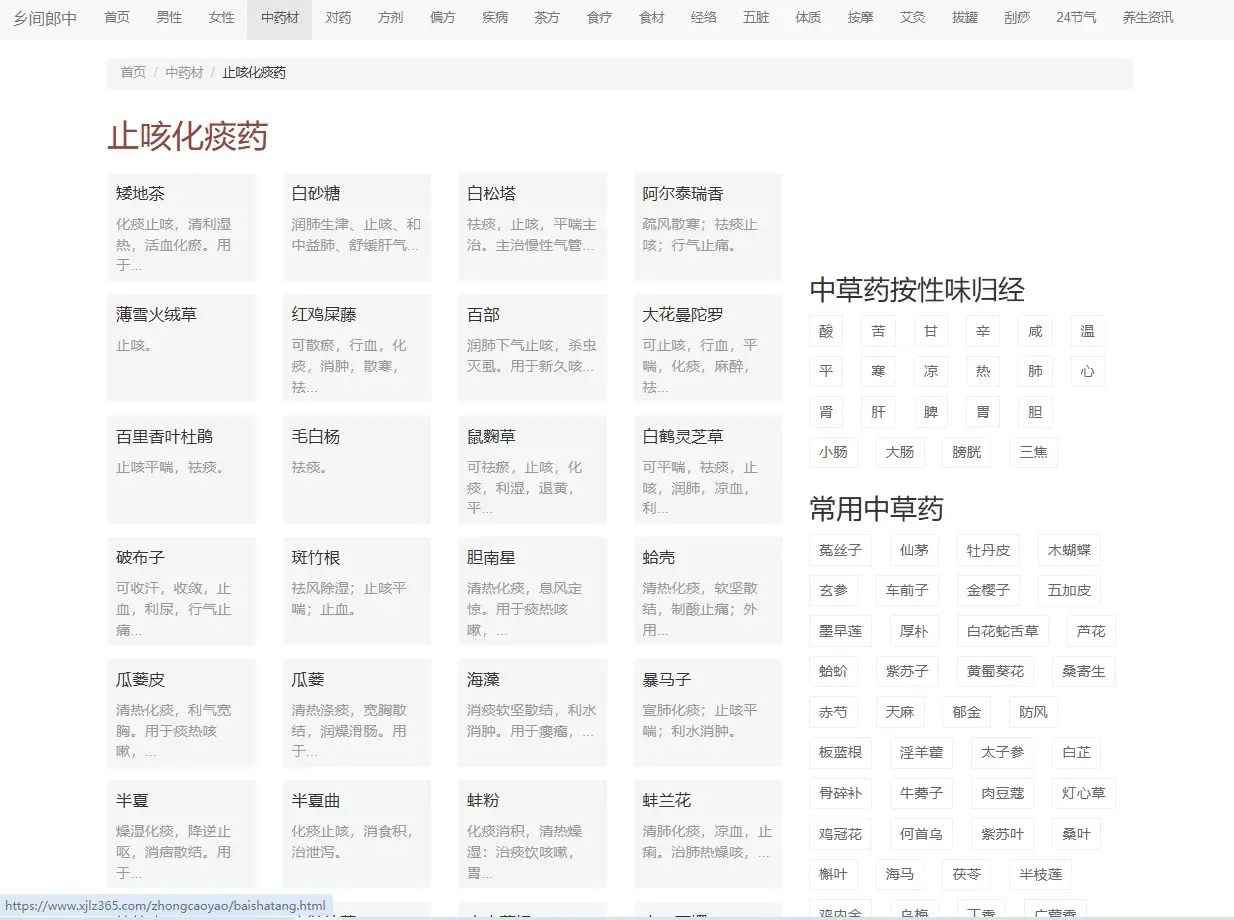Filter by the 膀胱 meridian tag
The width and height of the screenshot is (1234, 920).
click(x=966, y=452)
